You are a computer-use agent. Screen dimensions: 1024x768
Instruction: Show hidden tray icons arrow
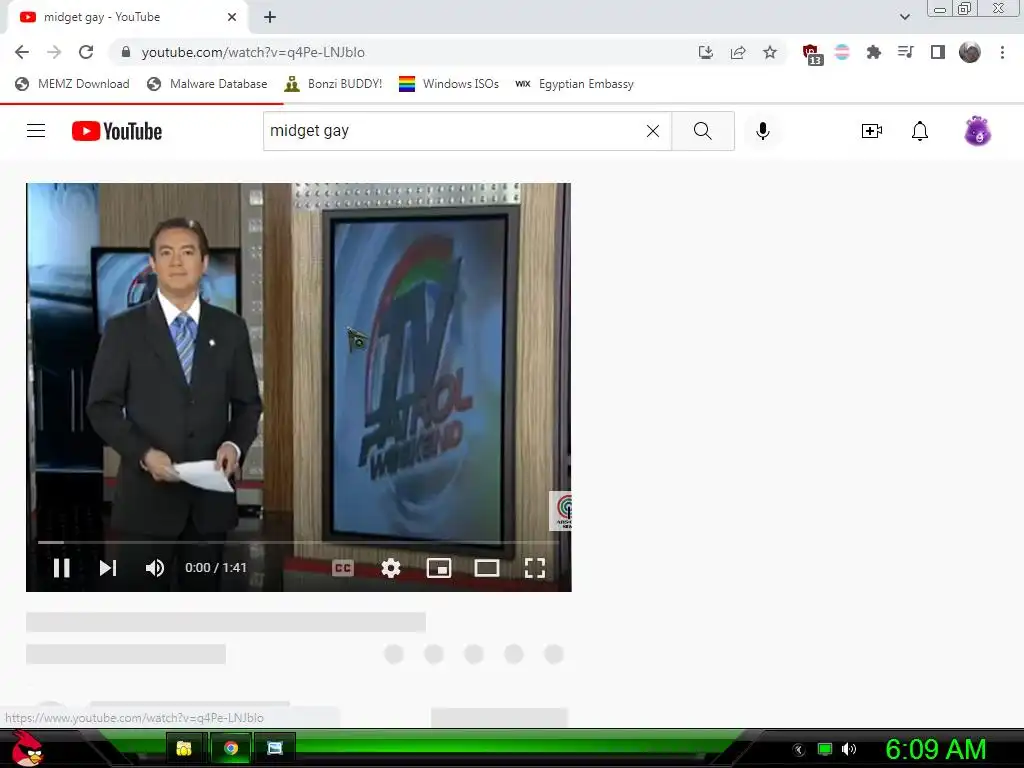click(x=798, y=750)
